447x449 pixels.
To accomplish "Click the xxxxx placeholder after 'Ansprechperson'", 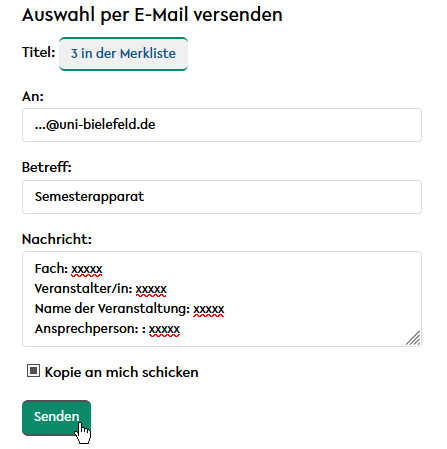I will pyautogui.click(x=164, y=329).
